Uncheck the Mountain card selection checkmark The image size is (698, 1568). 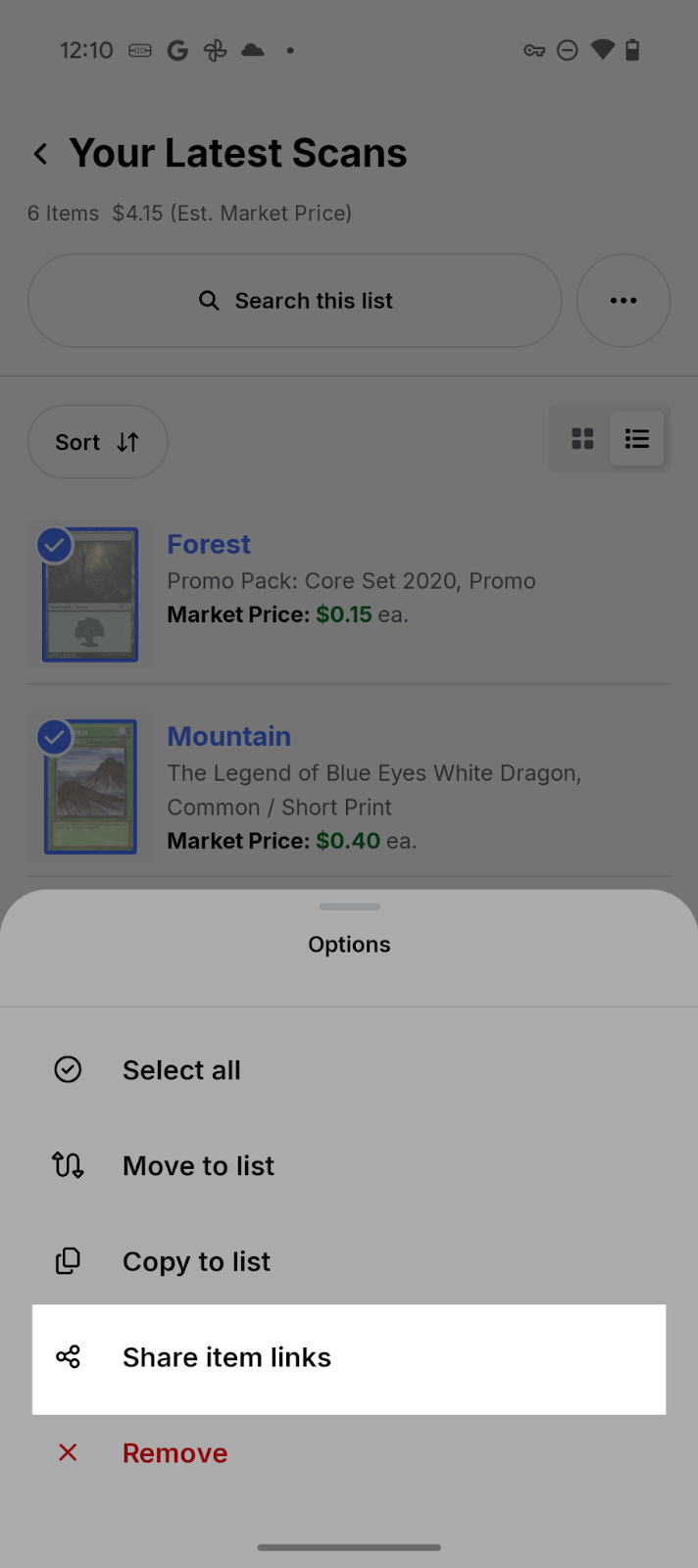[55, 737]
